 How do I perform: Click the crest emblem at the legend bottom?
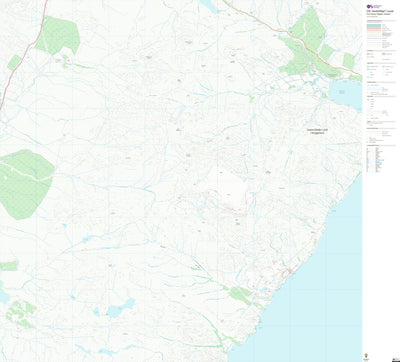click(x=366, y=356)
